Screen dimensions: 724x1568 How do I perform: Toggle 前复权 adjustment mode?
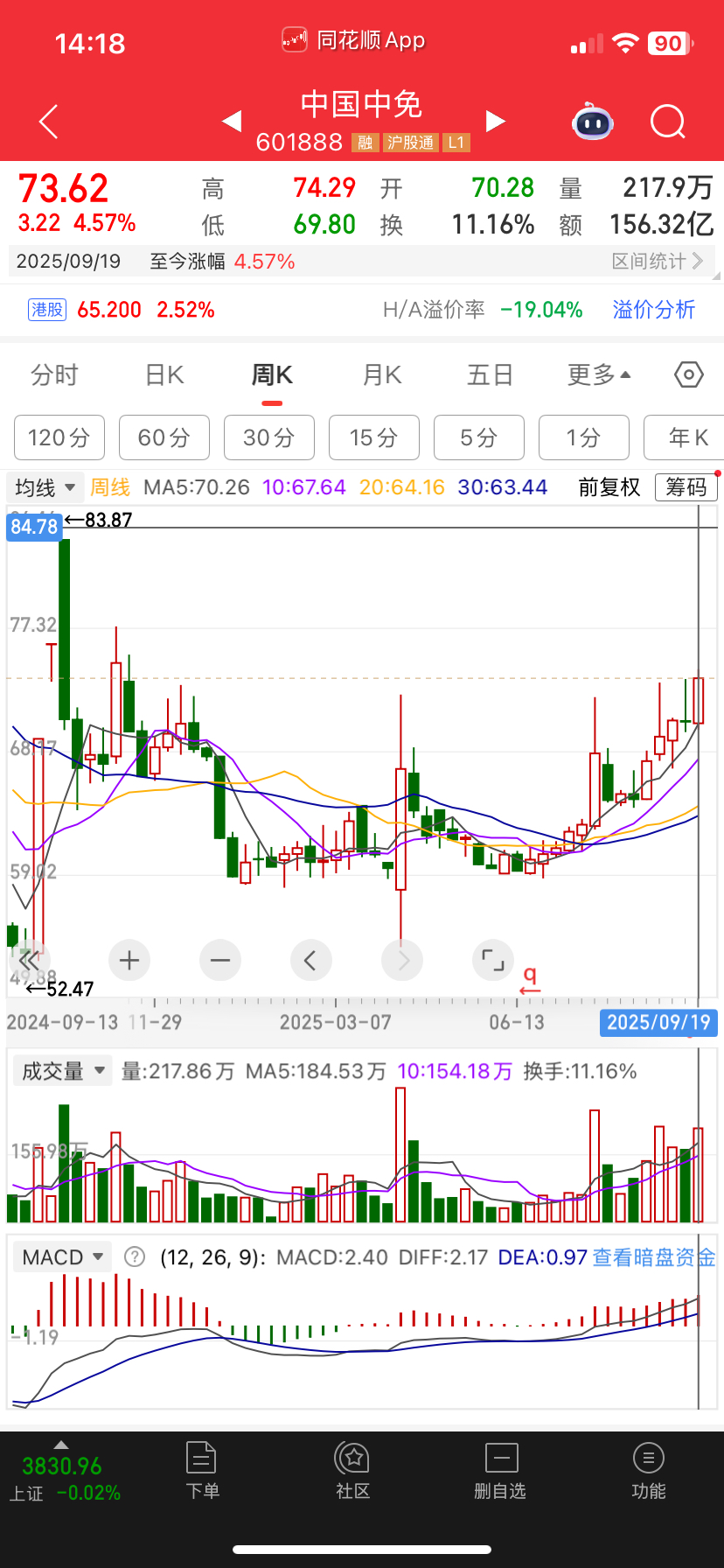point(609,487)
